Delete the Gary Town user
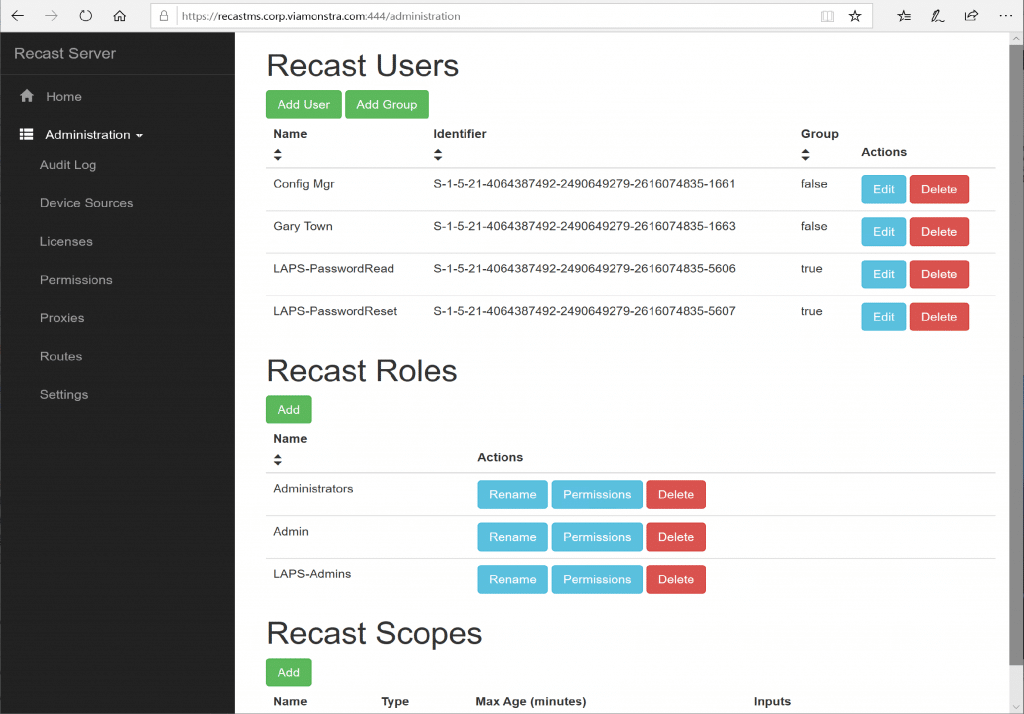 939,232
